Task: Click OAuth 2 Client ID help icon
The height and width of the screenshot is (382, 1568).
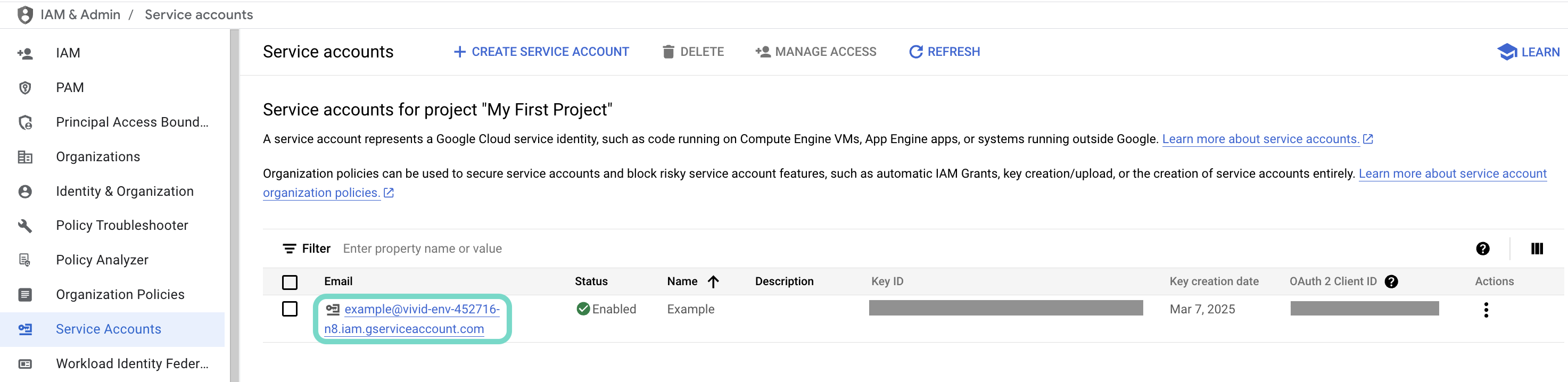Action: coord(1391,281)
